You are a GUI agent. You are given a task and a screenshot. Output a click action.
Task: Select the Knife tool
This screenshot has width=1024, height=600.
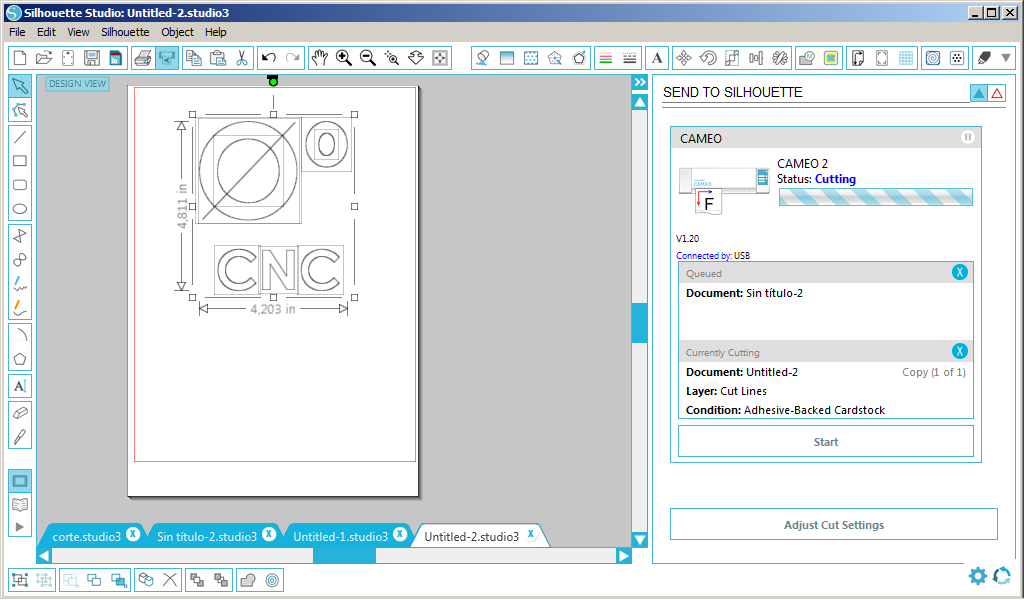[20, 437]
